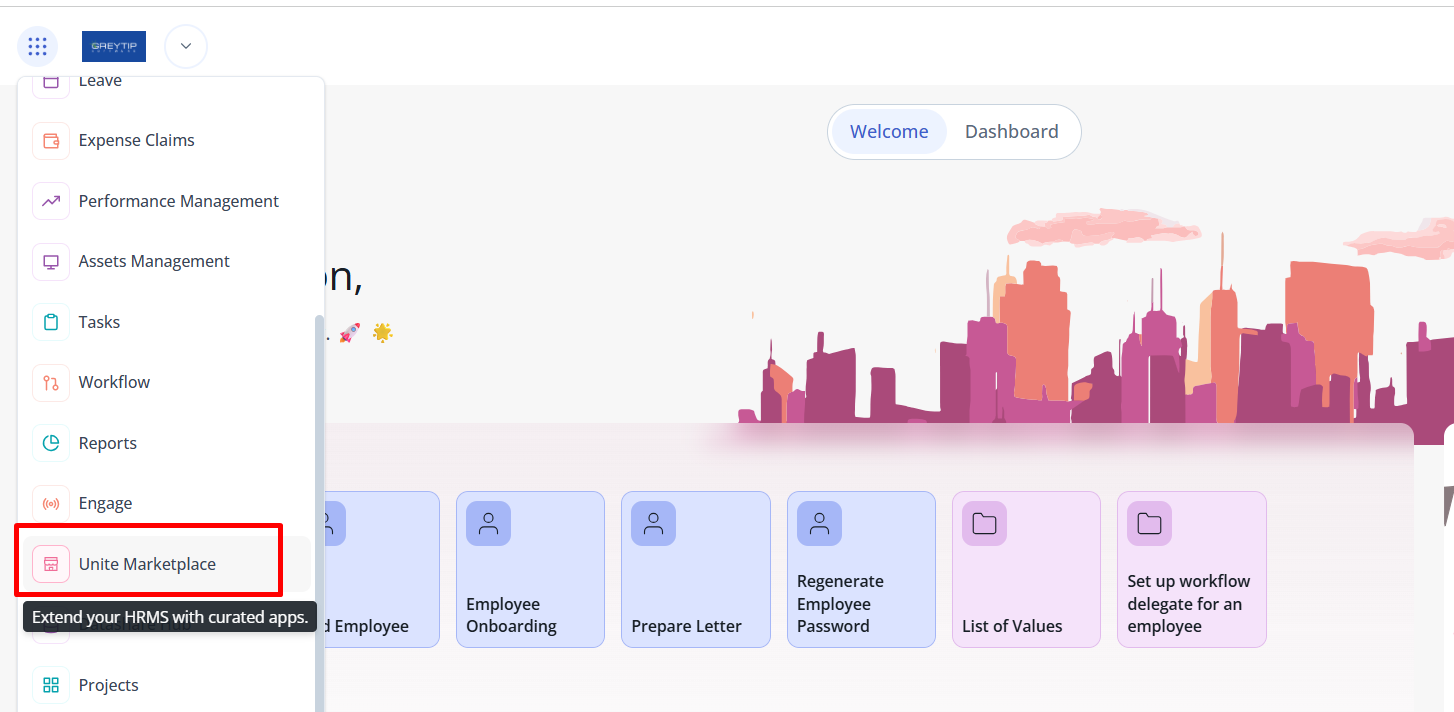Click the Prepare Letter card

695,569
